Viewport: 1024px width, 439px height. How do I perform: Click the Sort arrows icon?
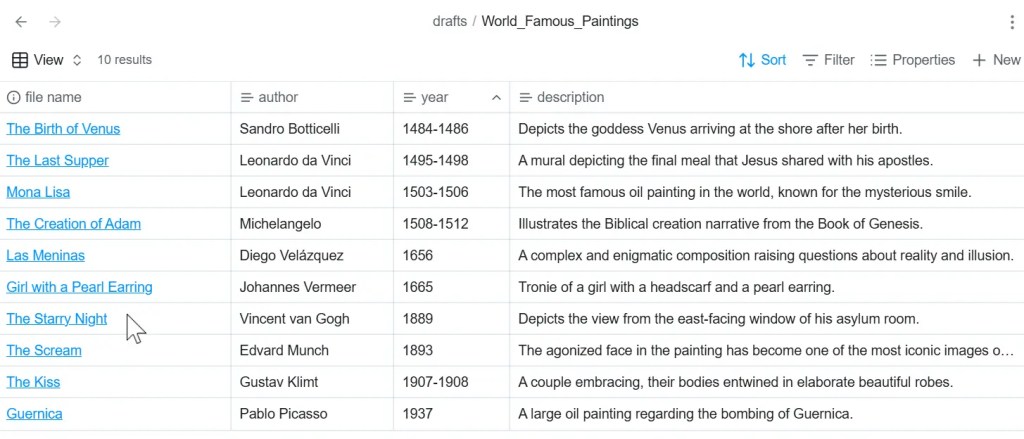point(746,60)
